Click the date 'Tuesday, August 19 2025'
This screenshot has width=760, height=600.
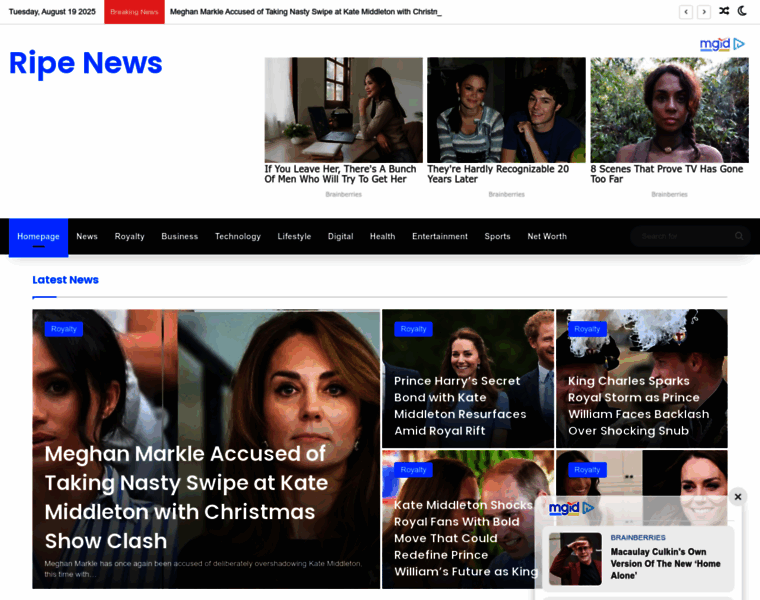click(x=52, y=12)
